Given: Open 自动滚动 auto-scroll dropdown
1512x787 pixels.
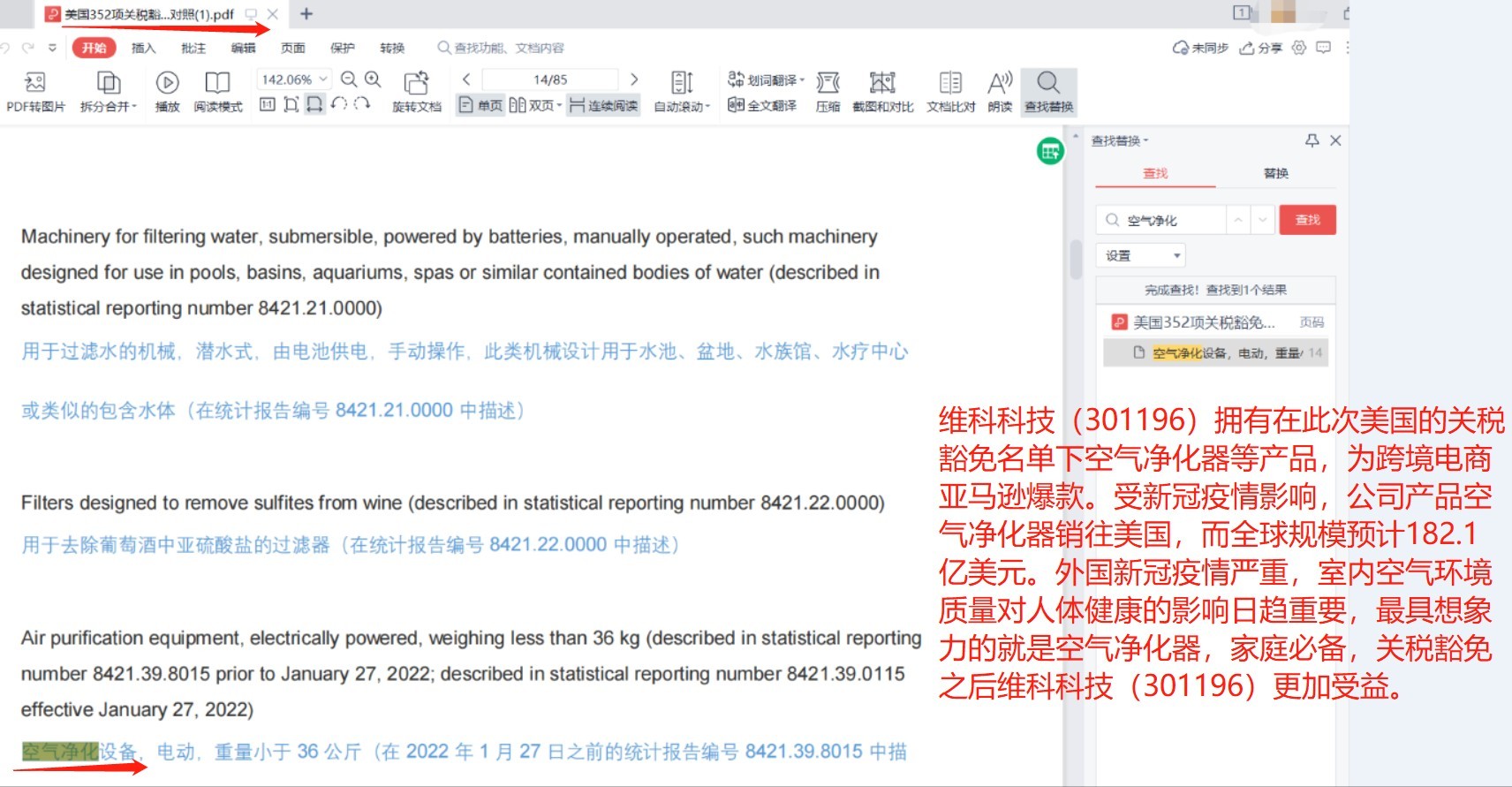Looking at the screenshot, I should (682, 92).
